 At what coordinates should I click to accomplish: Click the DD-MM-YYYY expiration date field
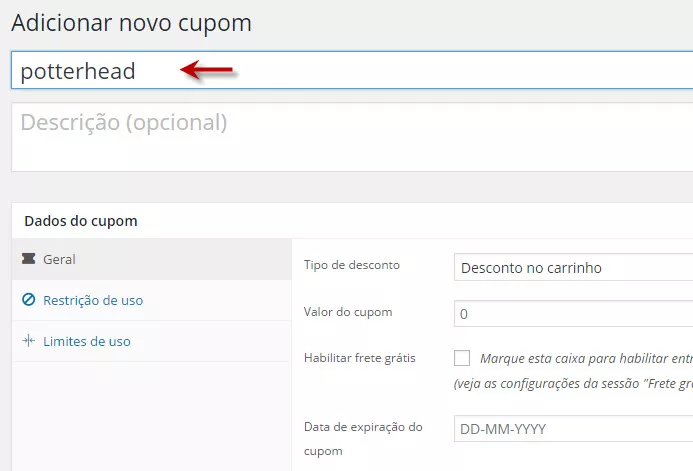tap(573, 429)
